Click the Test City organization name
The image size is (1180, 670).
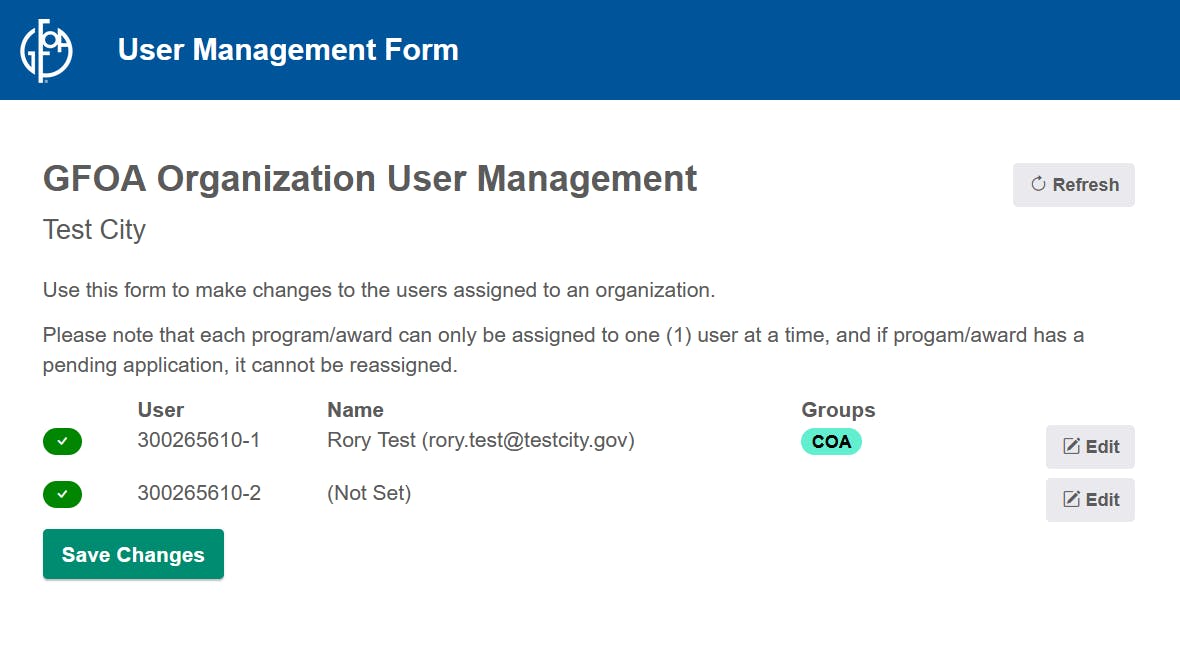[x=94, y=230]
